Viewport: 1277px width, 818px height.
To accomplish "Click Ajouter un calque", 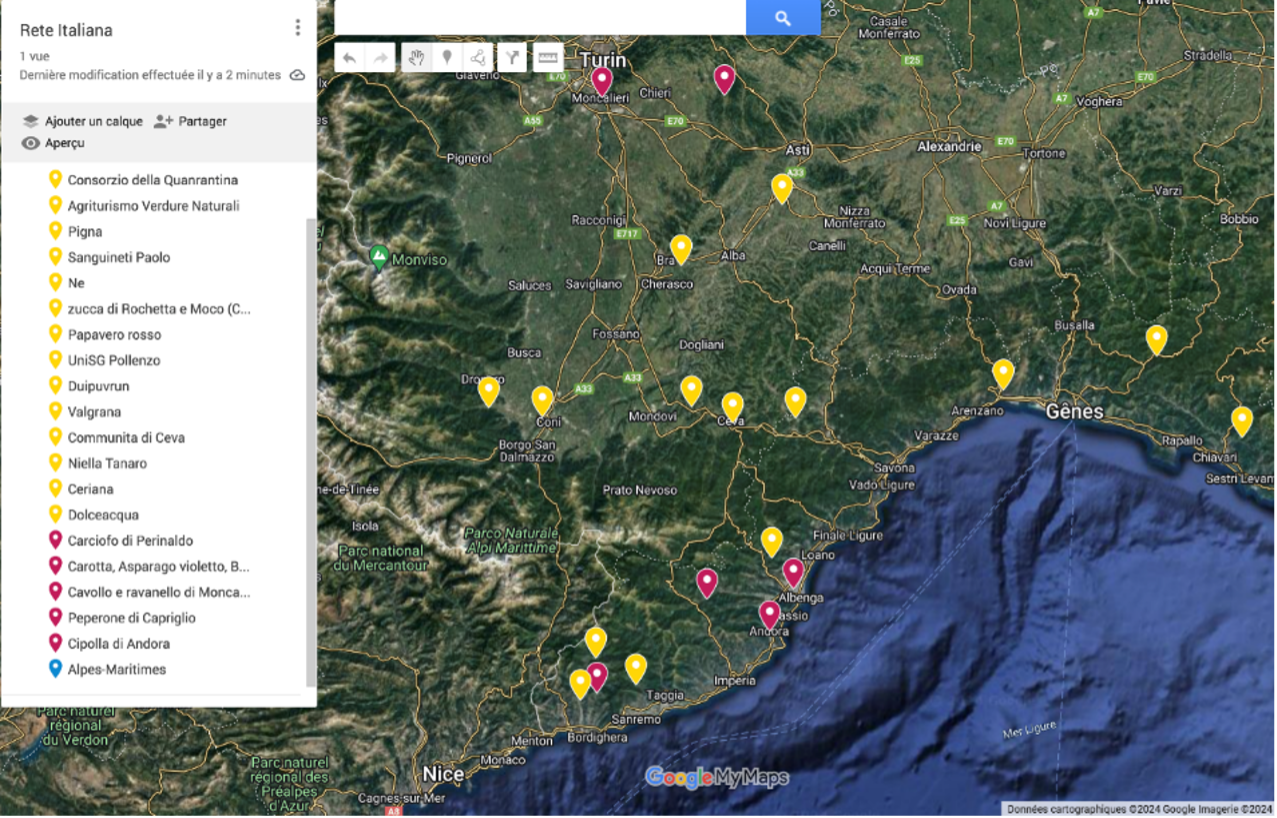I will click(83, 121).
